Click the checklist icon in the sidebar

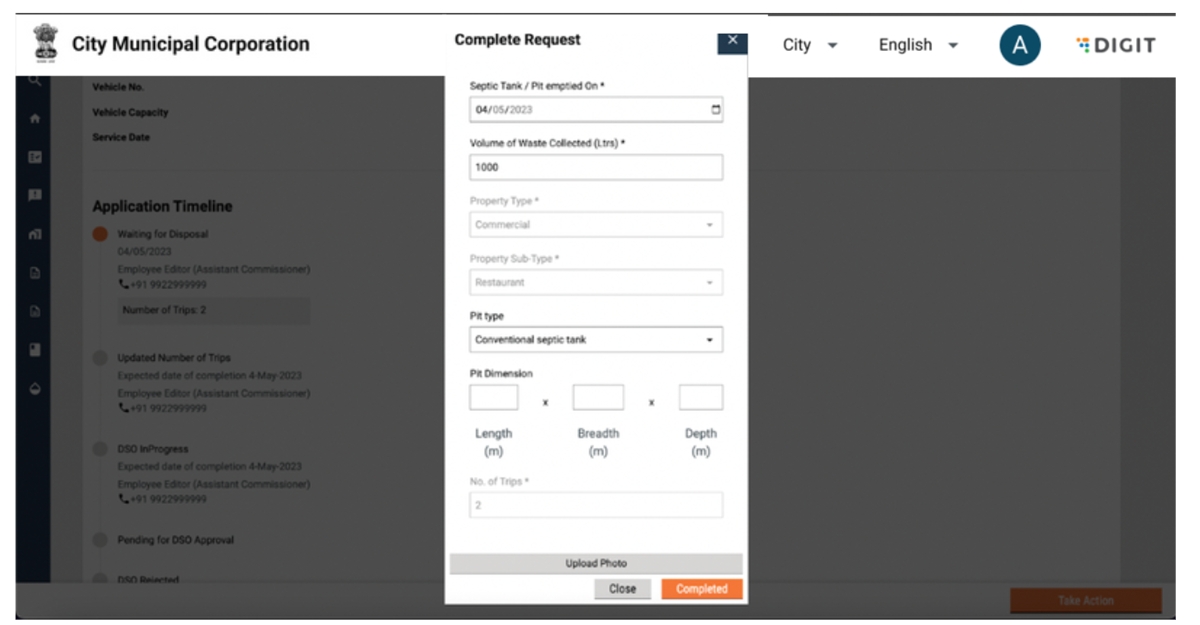click(35, 157)
